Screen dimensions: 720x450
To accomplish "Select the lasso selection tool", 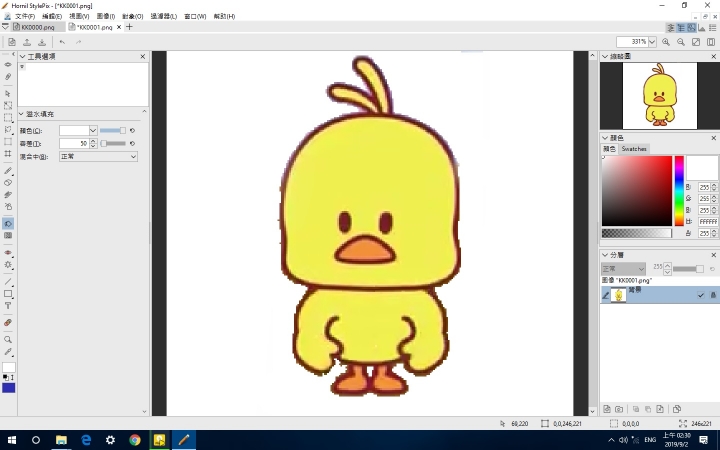I will point(8,129).
